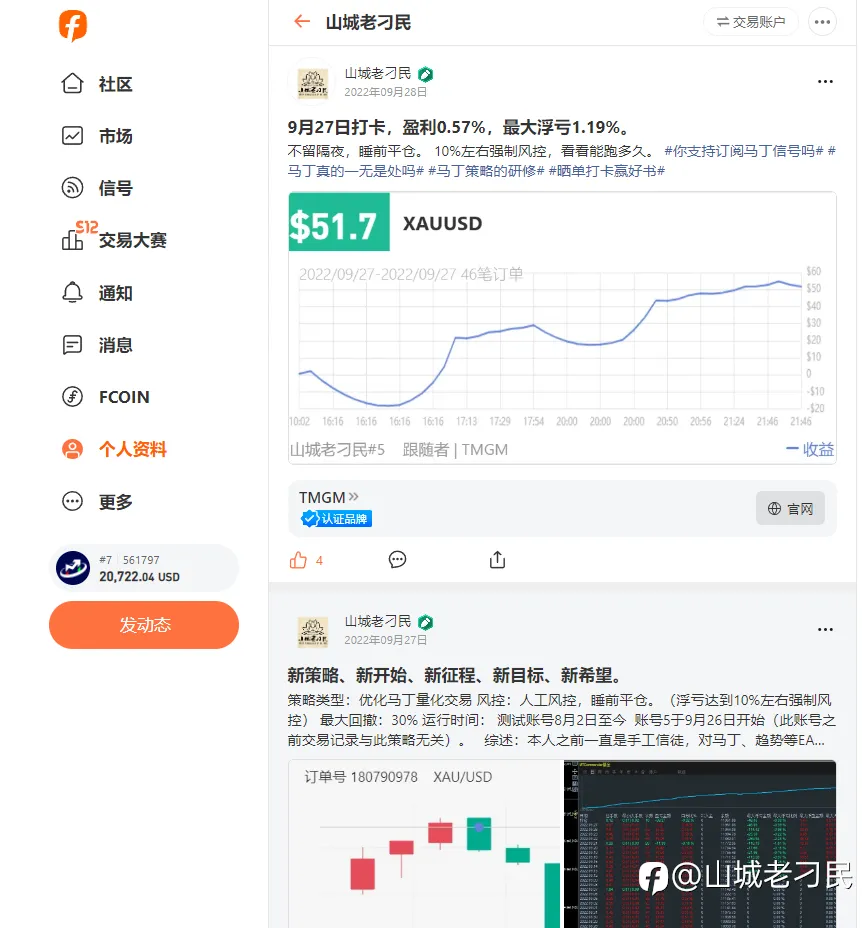Select 市场 in the sidebar
Viewport: 862px width, 928px height.
coord(97,136)
